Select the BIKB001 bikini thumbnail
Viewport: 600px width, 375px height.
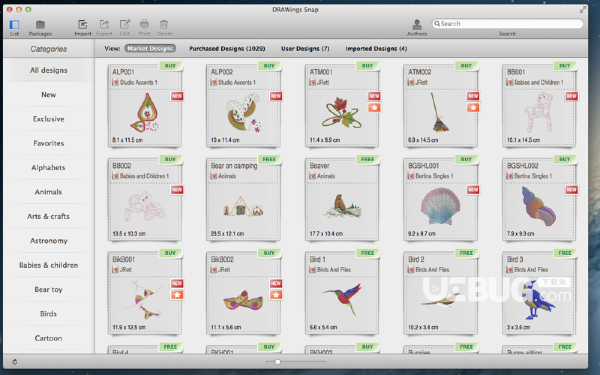144,300
